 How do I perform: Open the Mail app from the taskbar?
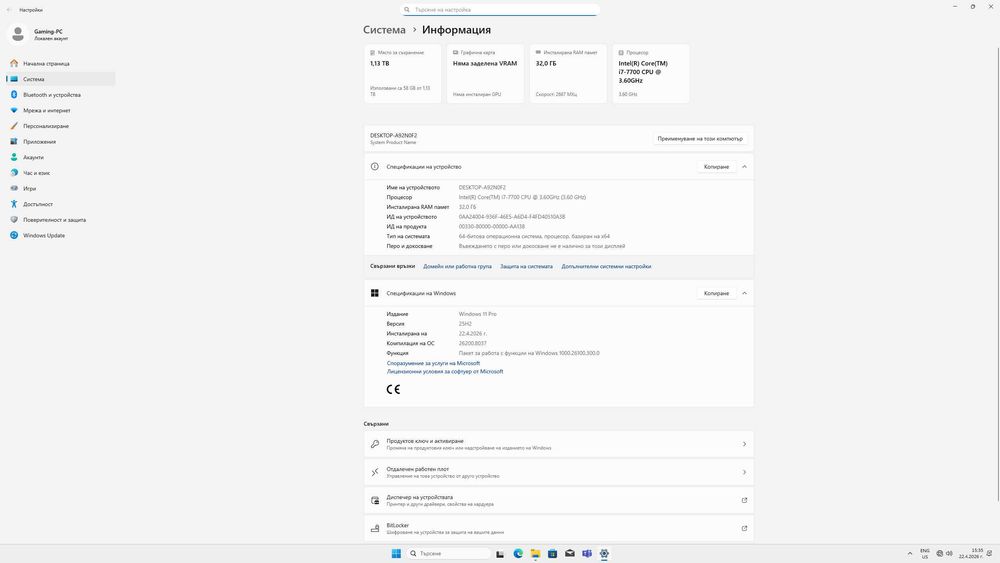570,553
